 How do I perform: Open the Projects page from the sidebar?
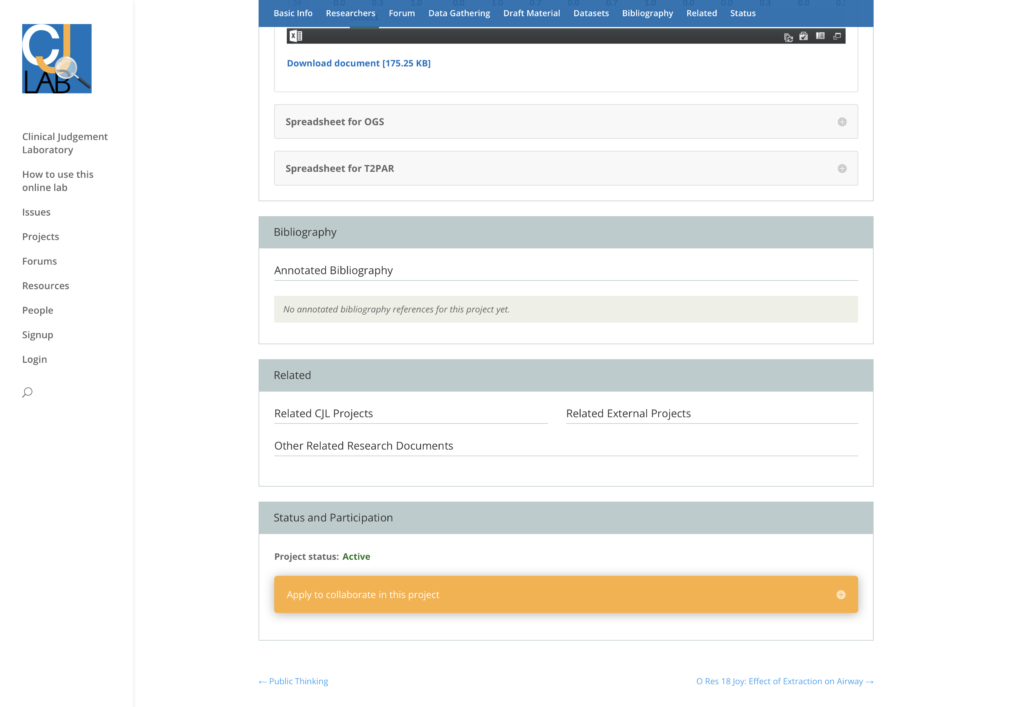point(40,236)
